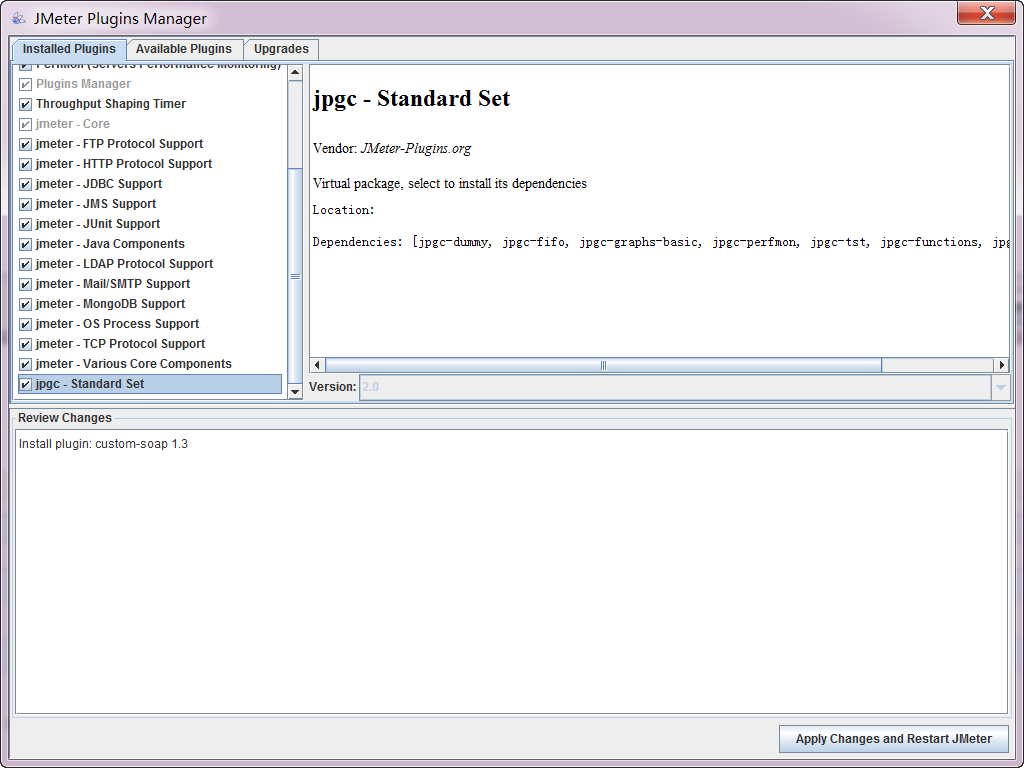
Task: Toggle jmeter - JMS Support checkbox
Action: pyautogui.click(x=25, y=204)
